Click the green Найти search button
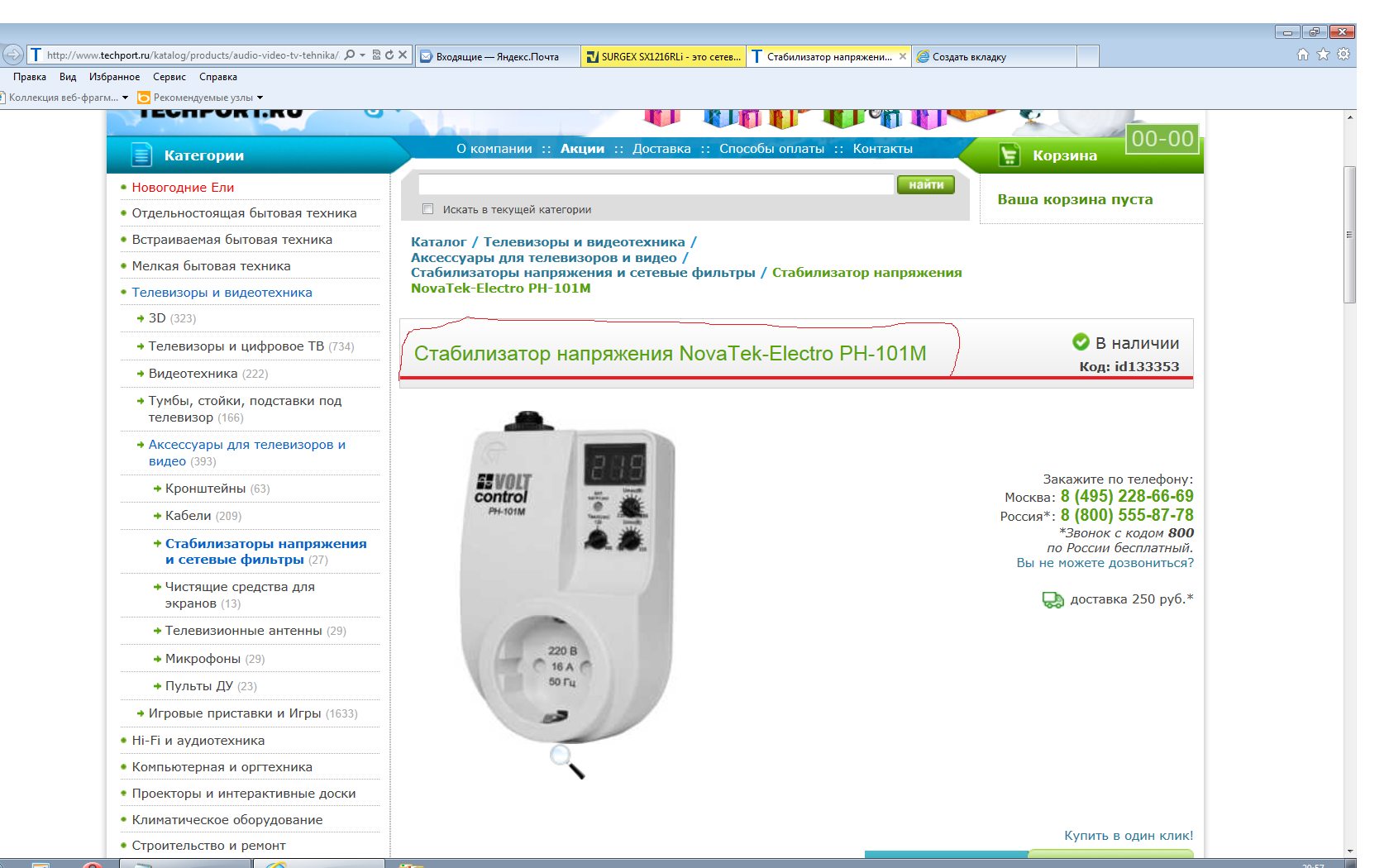Image resolution: width=1389 pixels, height=868 pixels. point(926,185)
